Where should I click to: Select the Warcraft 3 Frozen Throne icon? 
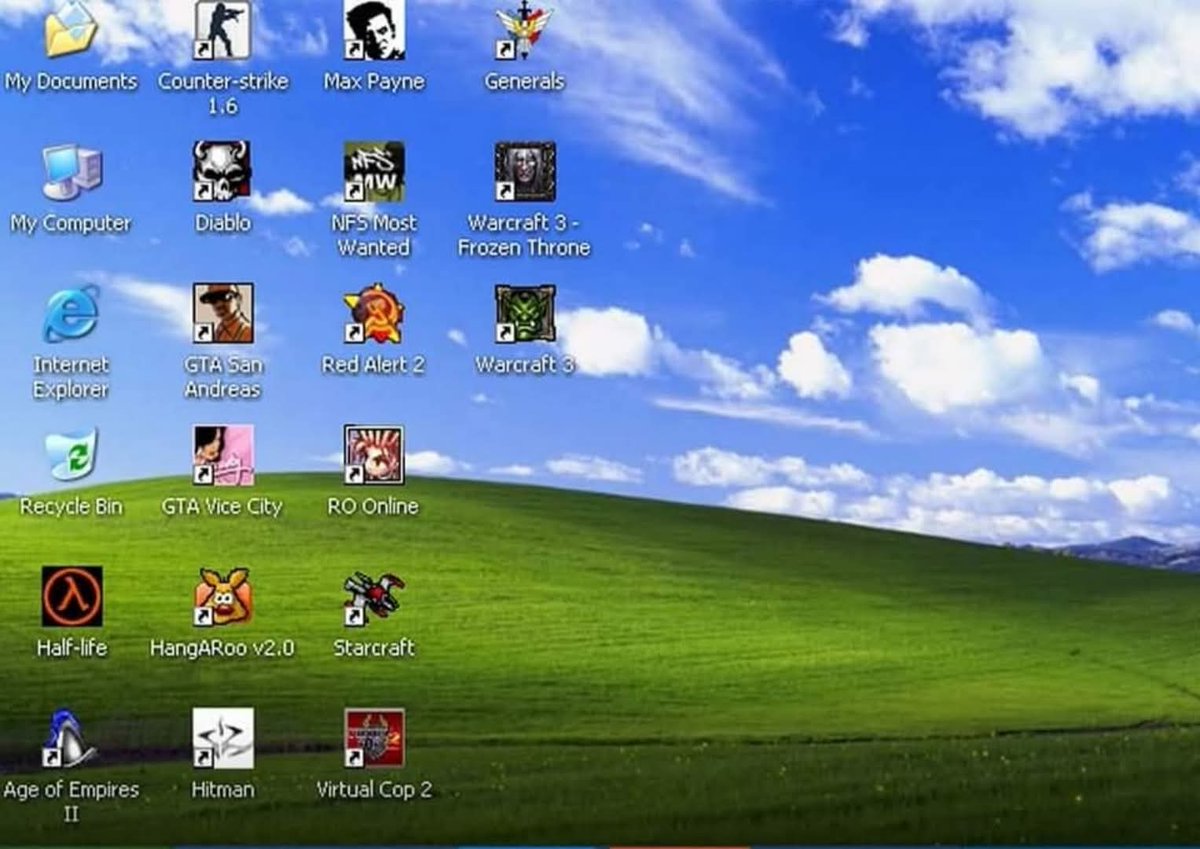click(x=524, y=171)
